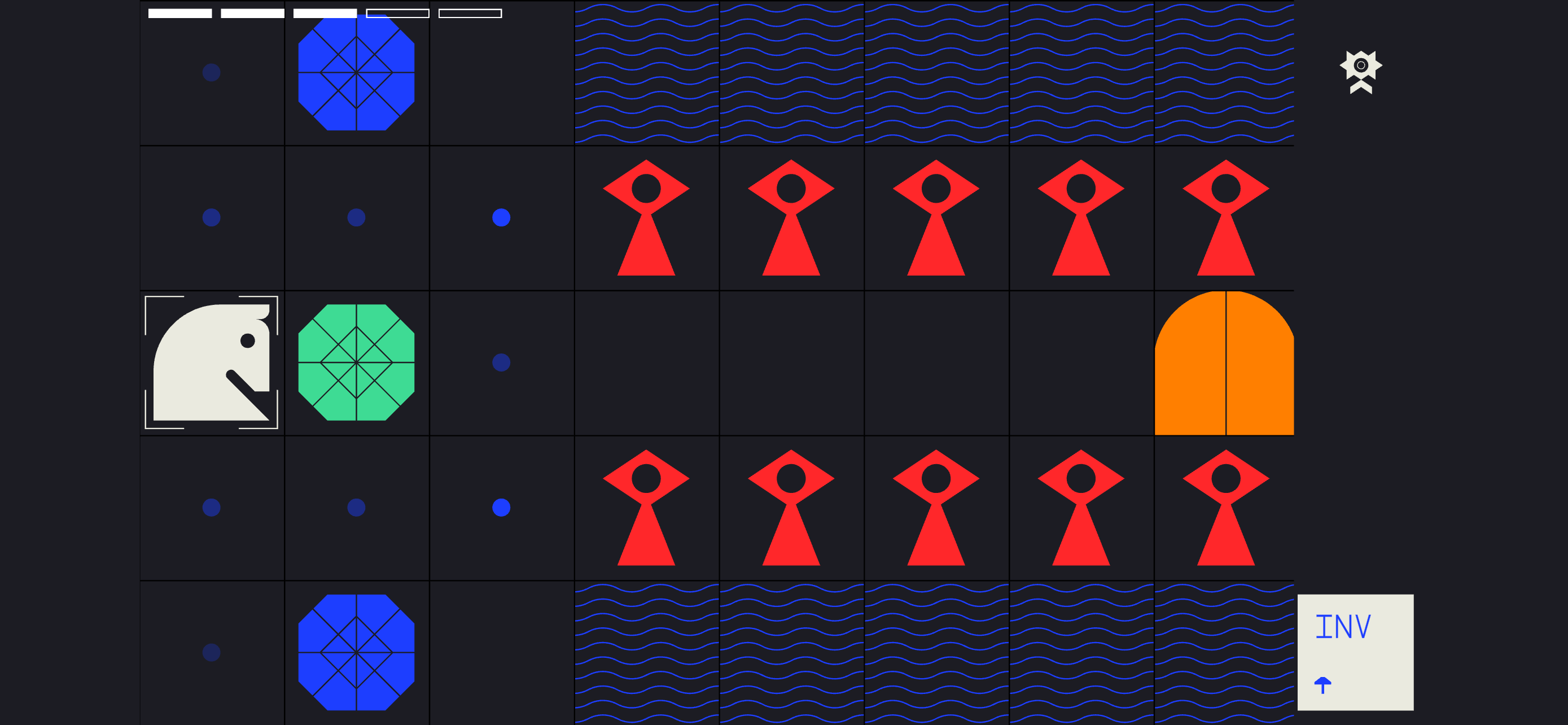
Task: Click the last empty health bar segment
Action: (470, 14)
